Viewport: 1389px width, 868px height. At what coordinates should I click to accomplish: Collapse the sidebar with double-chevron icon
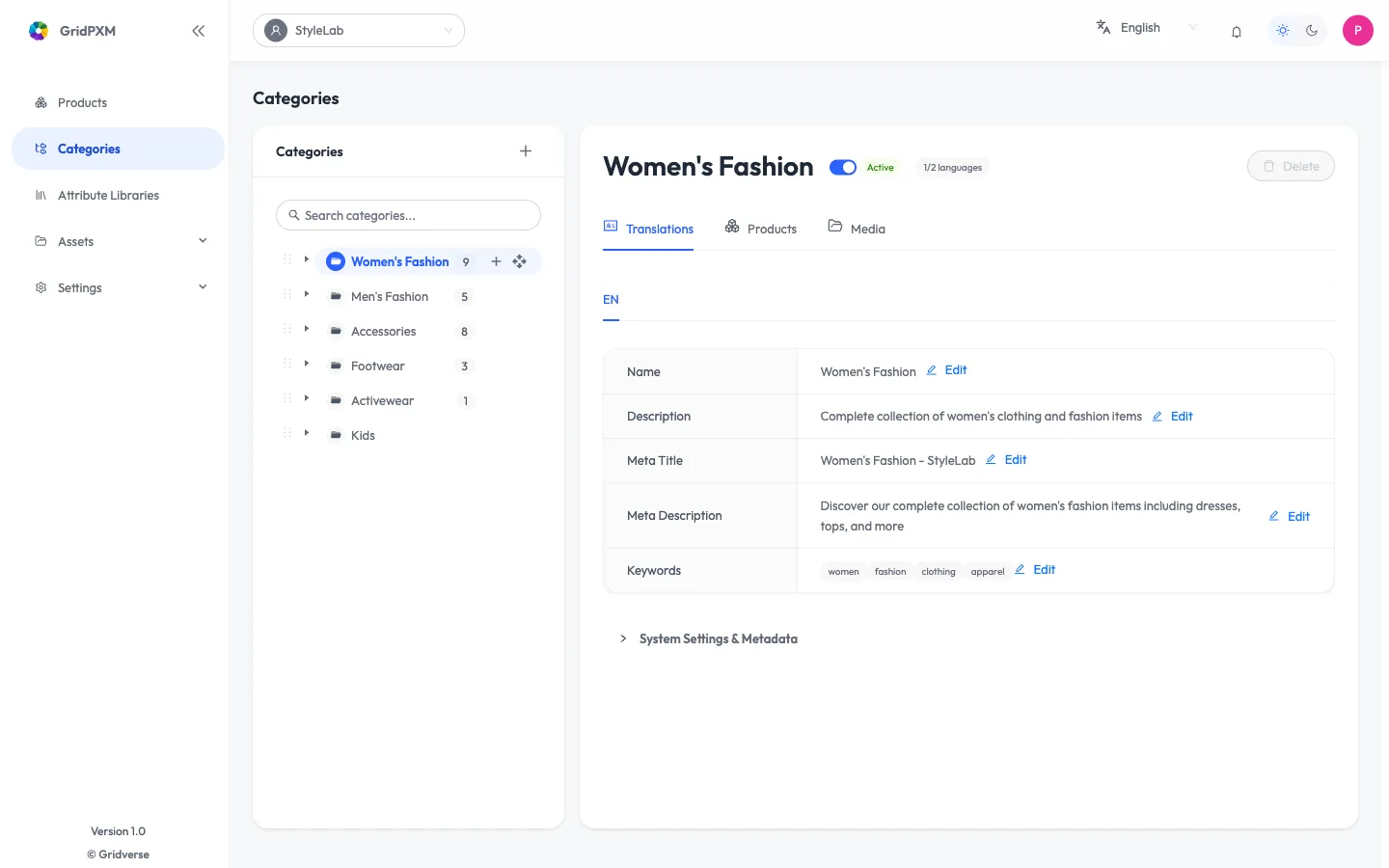pyautogui.click(x=198, y=31)
